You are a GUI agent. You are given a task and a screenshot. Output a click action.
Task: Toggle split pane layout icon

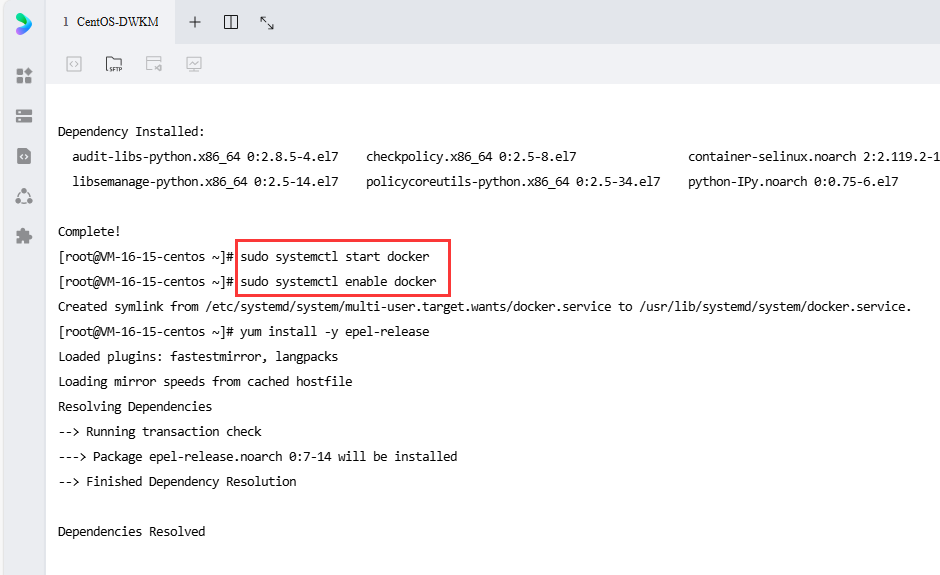[231, 22]
